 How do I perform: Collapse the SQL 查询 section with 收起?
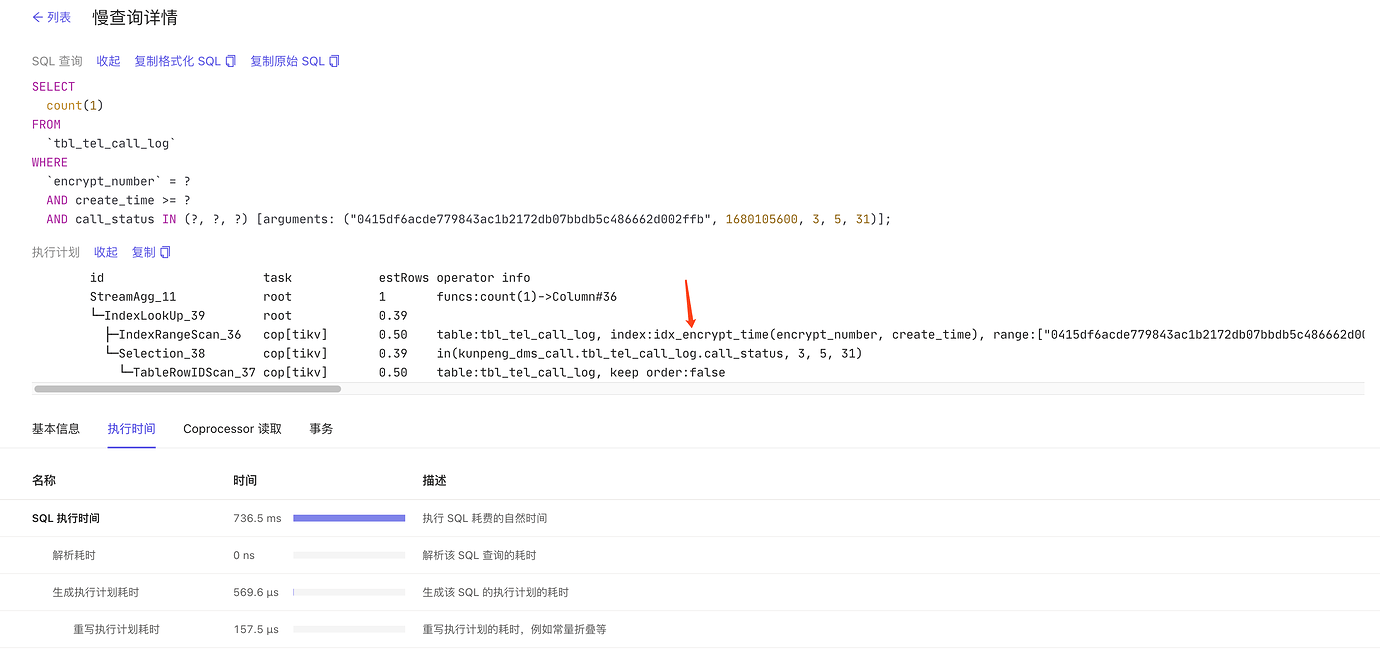[108, 61]
